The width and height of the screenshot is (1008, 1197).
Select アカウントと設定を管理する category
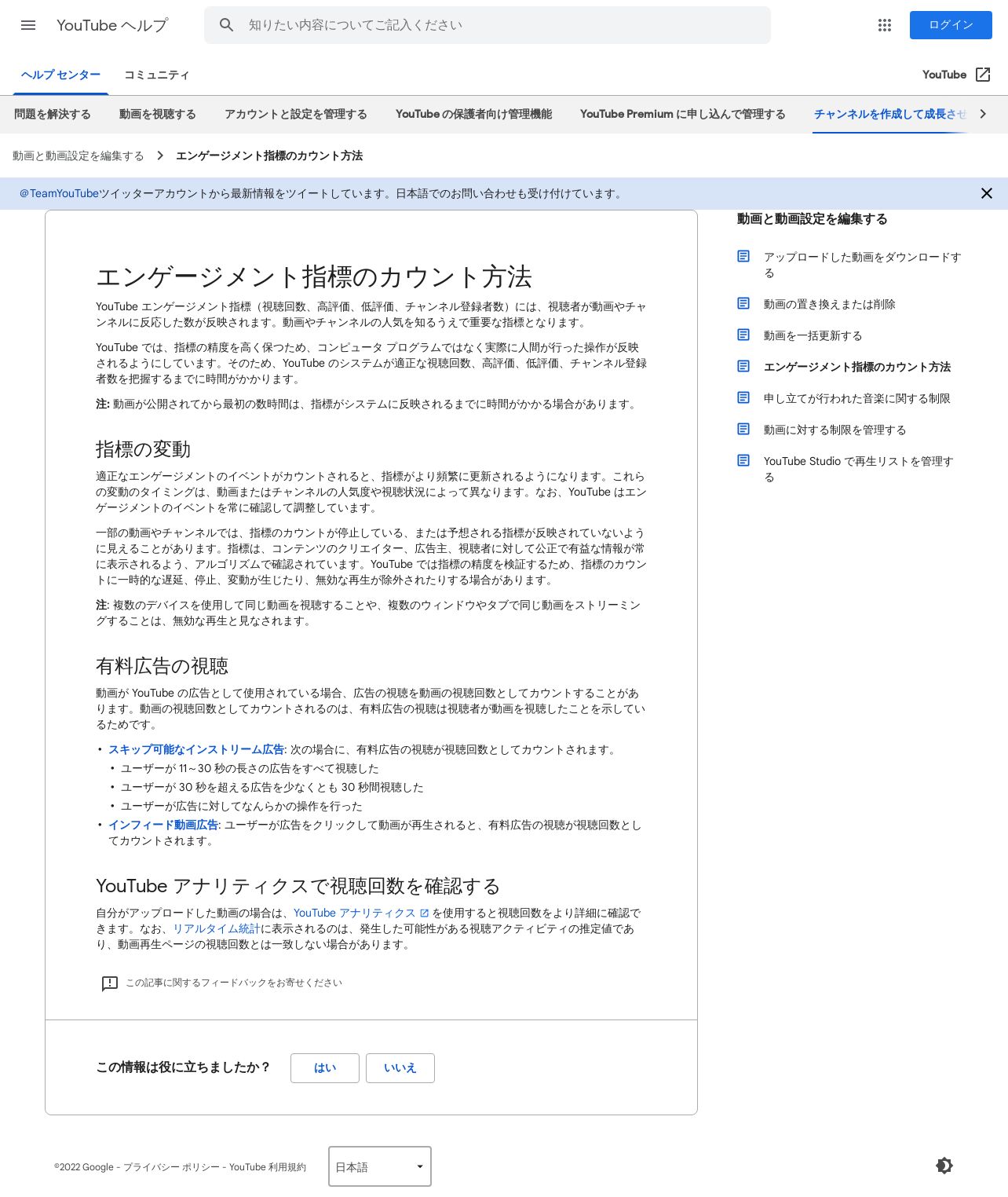296,115
